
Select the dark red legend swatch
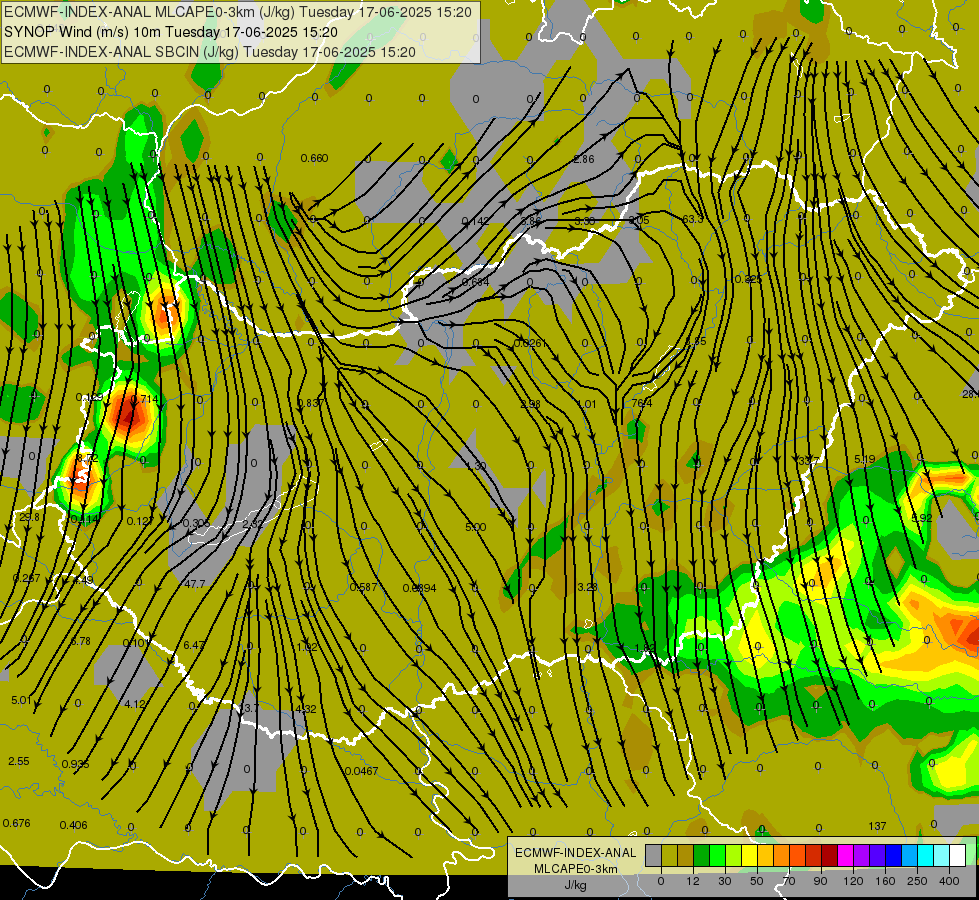(x=830, y=856)
